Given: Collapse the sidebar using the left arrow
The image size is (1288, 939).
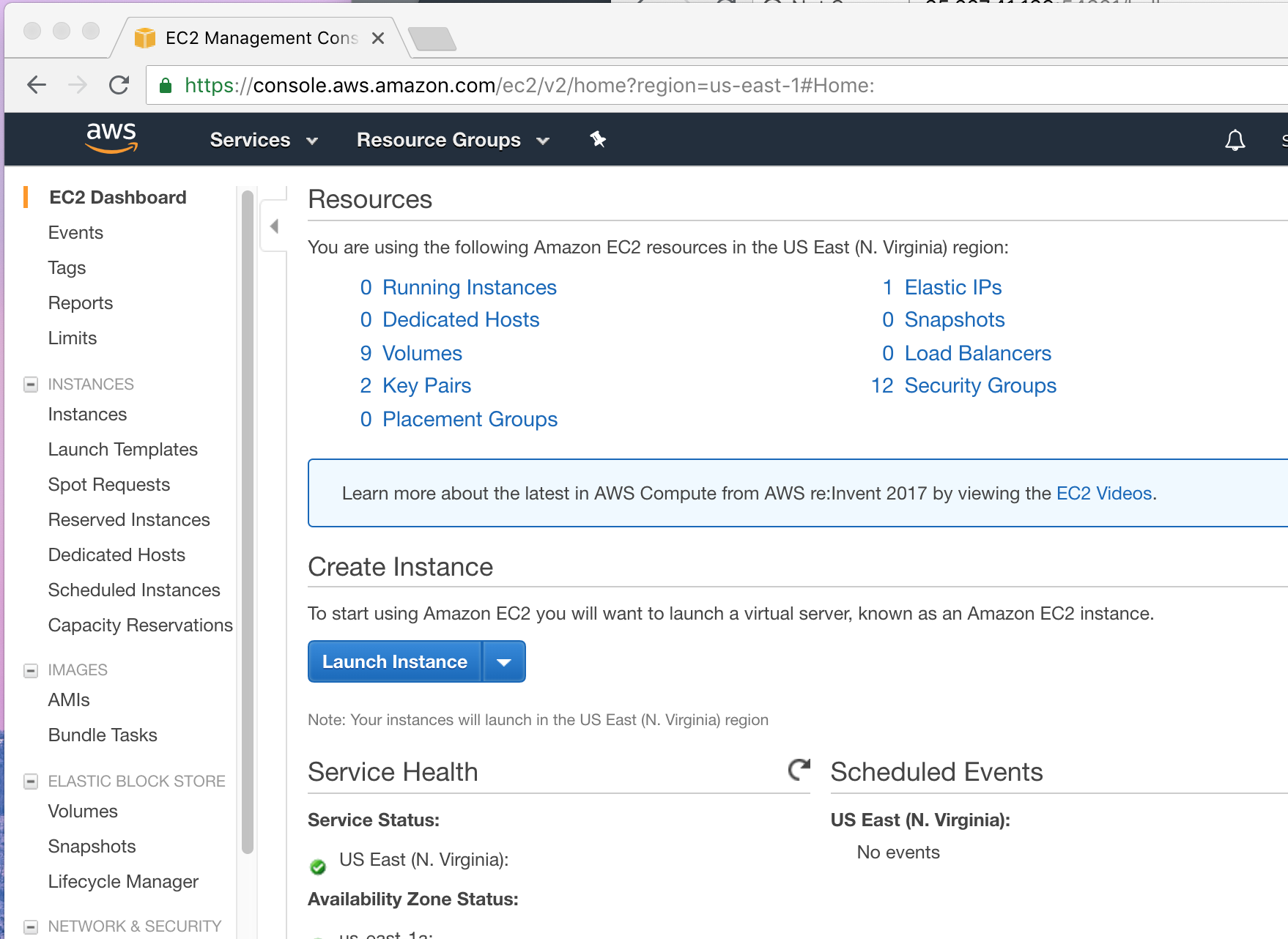Looking at the screenshot, I should coord(274,226).
